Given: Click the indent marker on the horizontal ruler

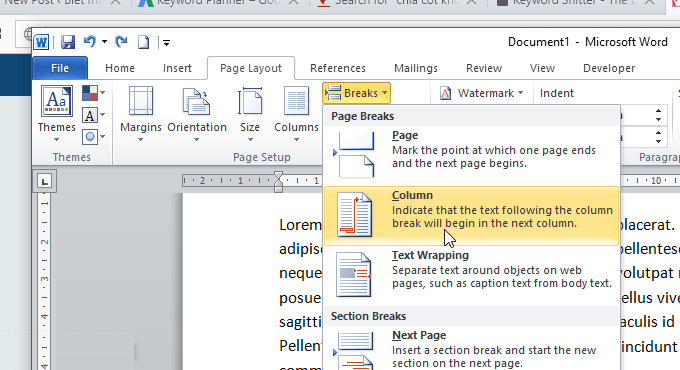Looking at the screenshot, I should (x=278, y=181).
